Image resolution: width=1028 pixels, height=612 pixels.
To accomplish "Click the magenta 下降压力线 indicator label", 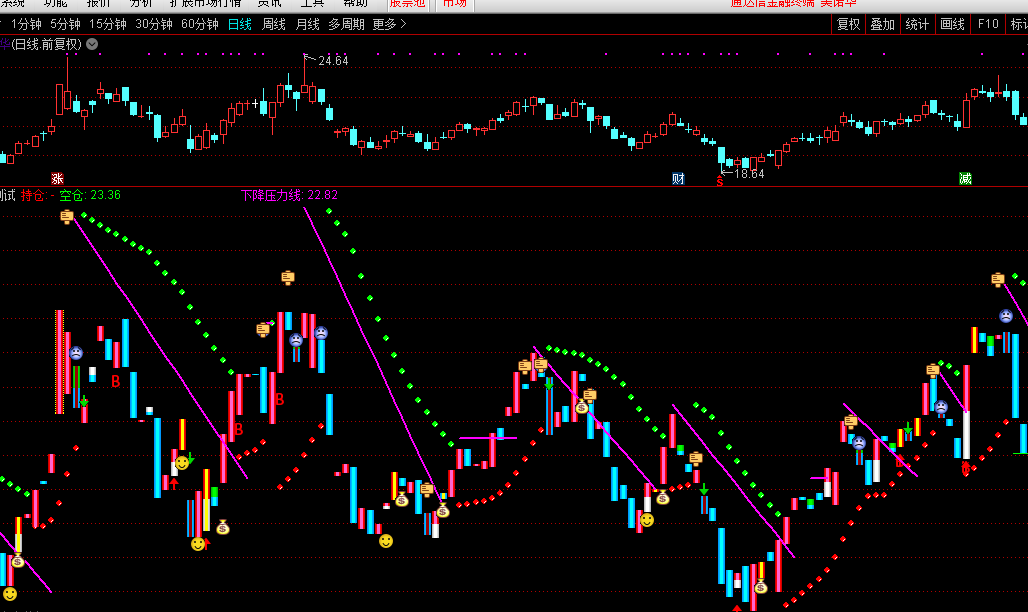I will [x=289, y=195].
